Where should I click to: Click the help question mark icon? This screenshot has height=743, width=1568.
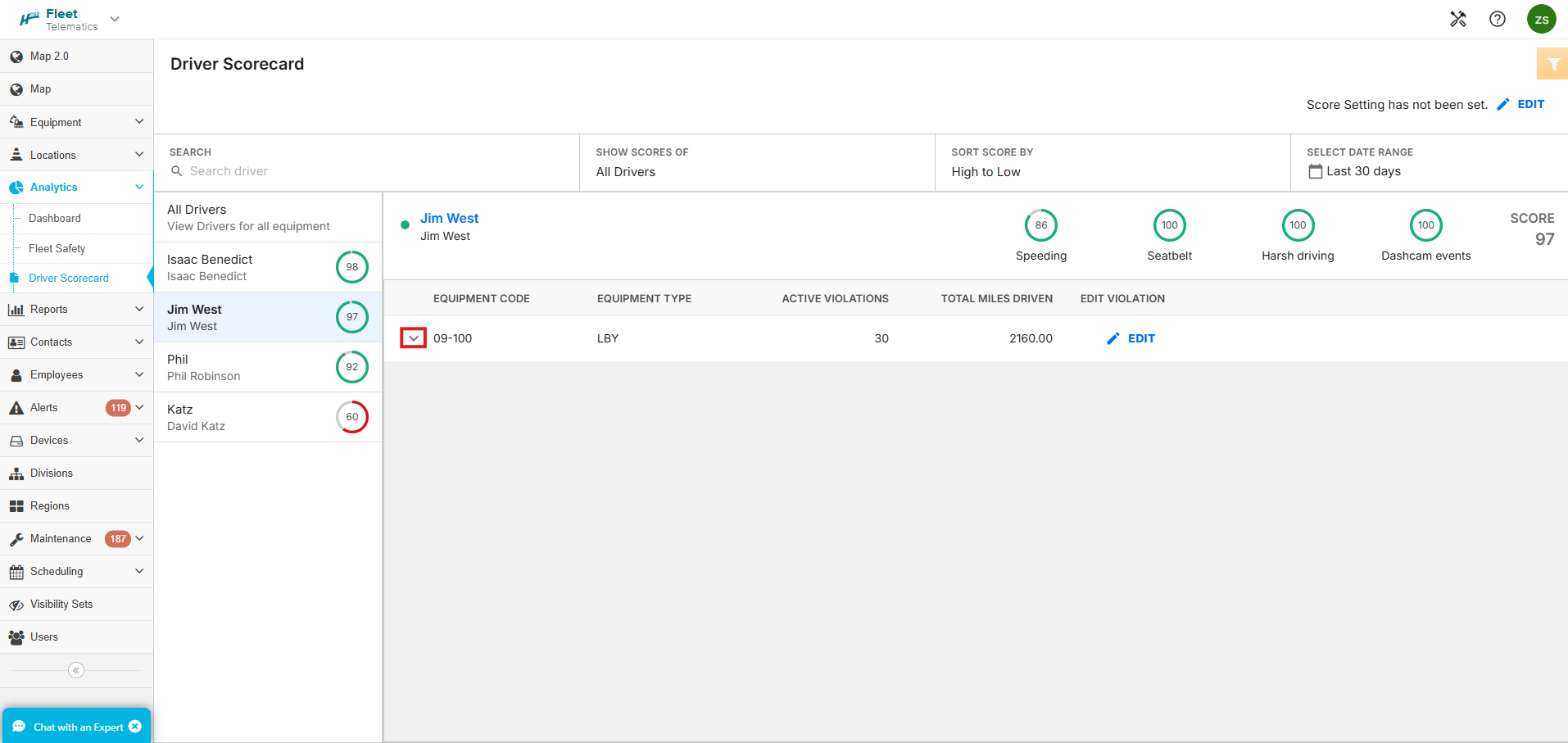1497,19
